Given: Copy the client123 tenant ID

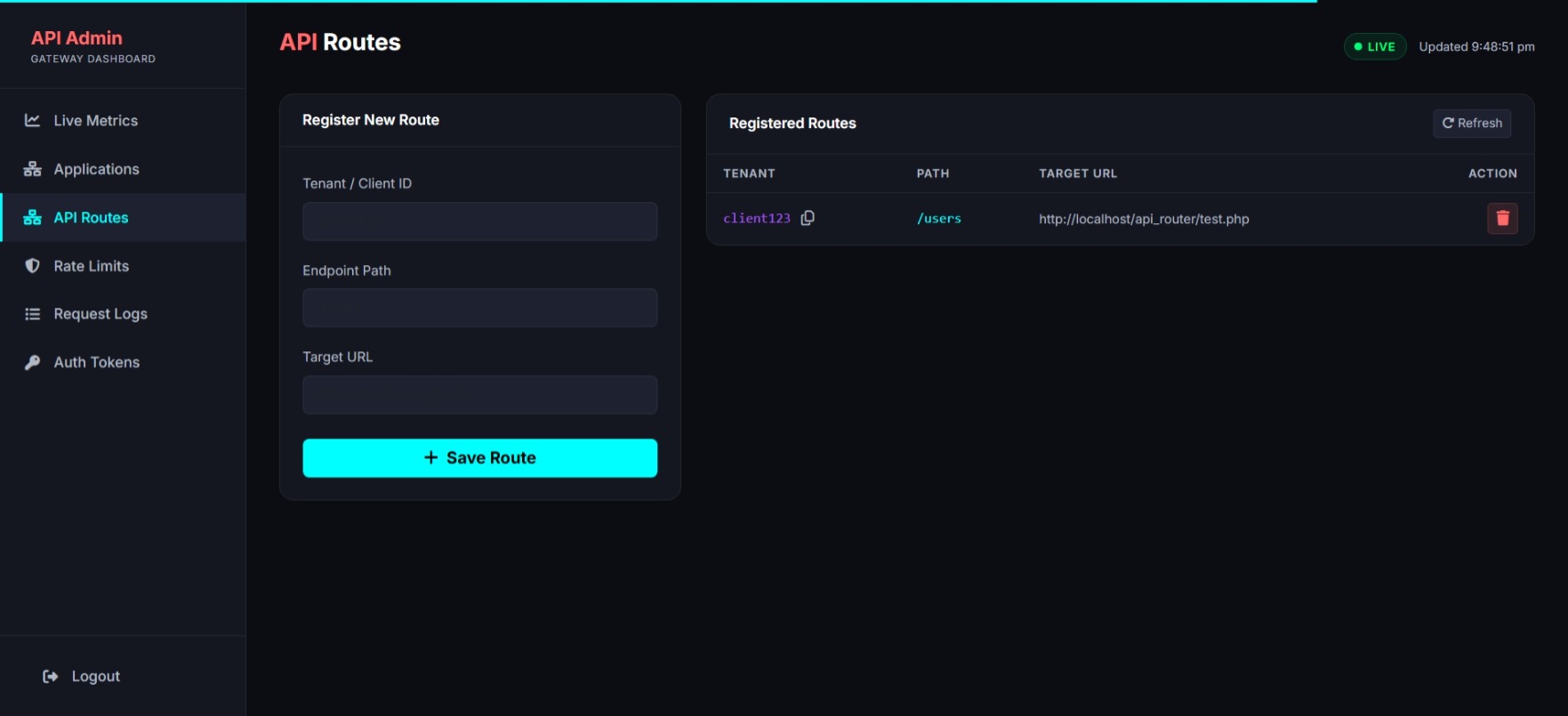Looking at the screenshot, I should (x=808, y=218).
